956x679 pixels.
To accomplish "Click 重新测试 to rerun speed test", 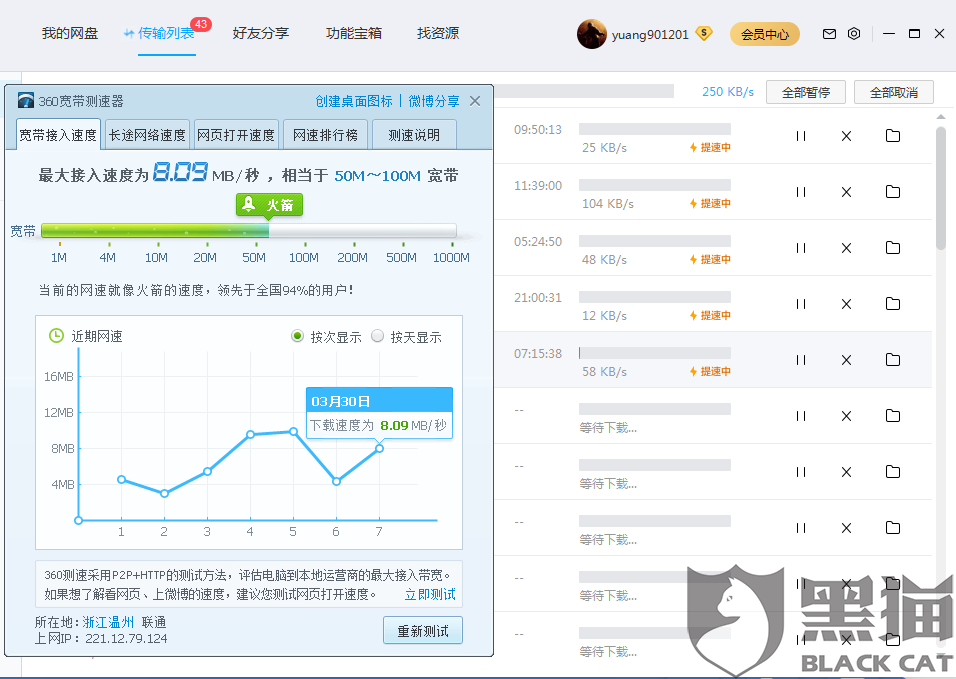I will click(423, 631).
